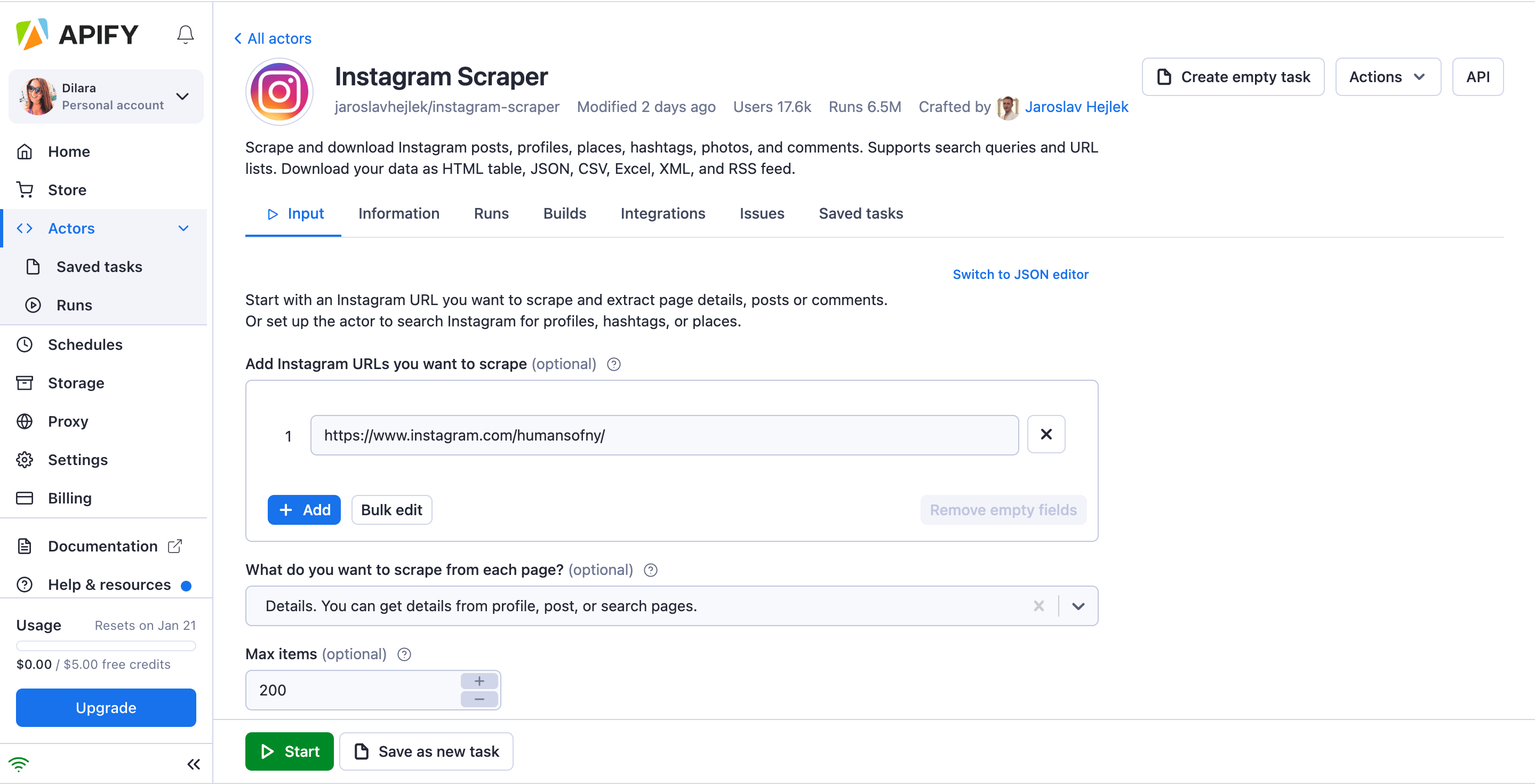Open Settings page

77,459
